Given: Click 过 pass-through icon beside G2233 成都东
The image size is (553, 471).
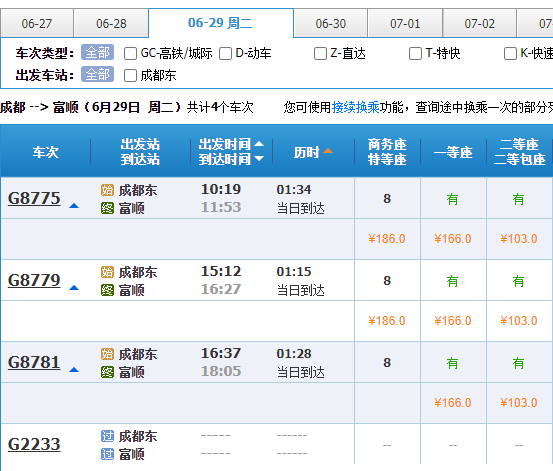Looking at the screenshot, I should coord(107,436).
